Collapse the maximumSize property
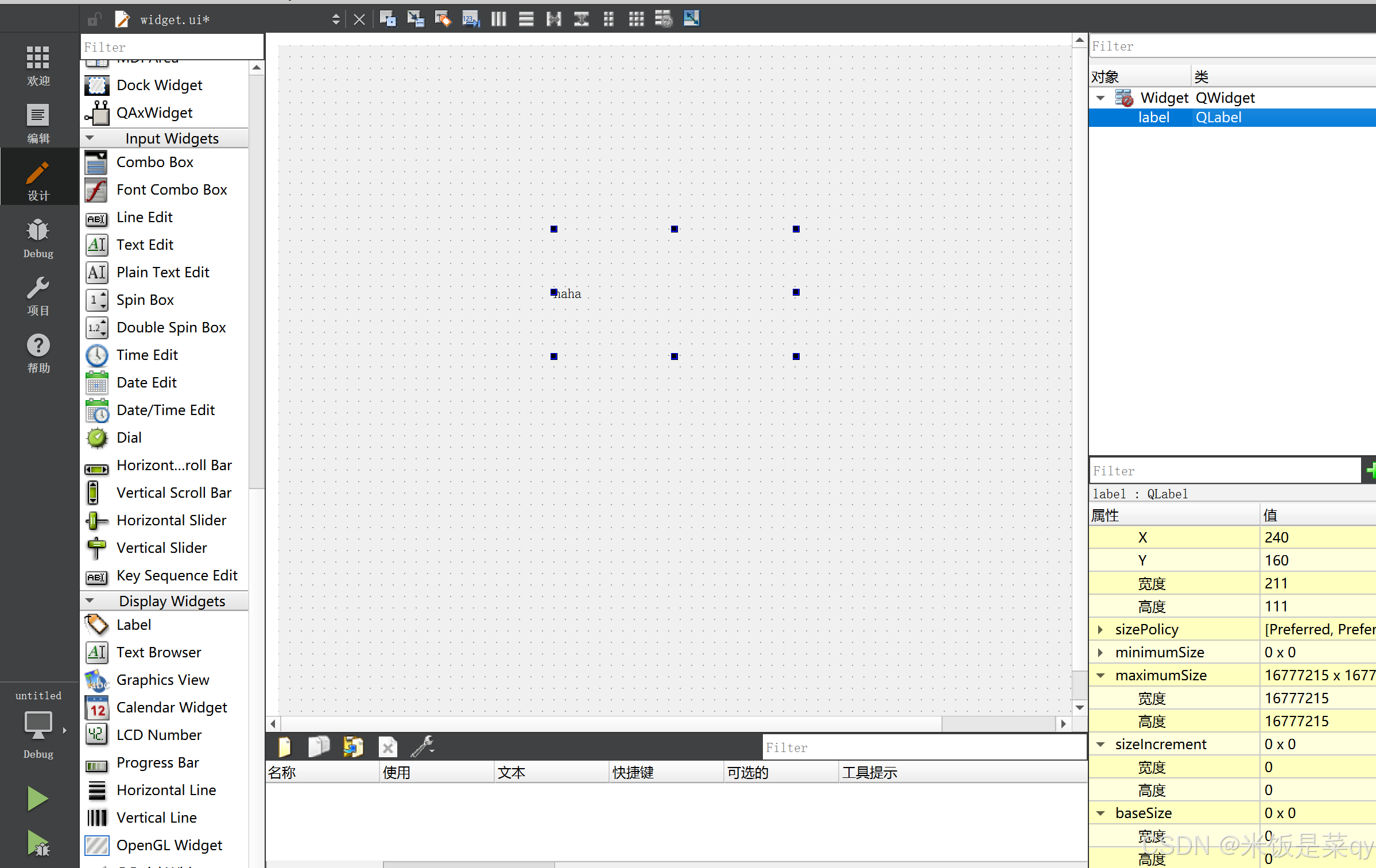 (x=1100, y=676)
